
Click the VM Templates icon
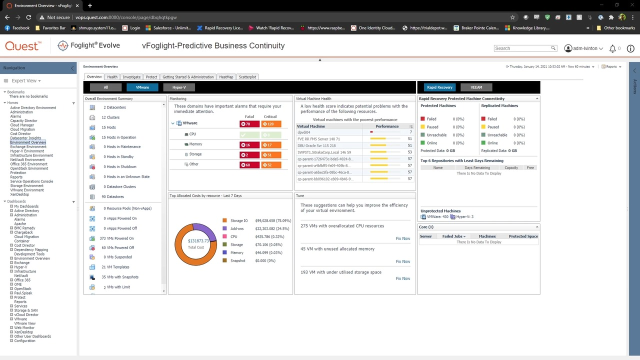pyautogui.click(x=92, y=267)
